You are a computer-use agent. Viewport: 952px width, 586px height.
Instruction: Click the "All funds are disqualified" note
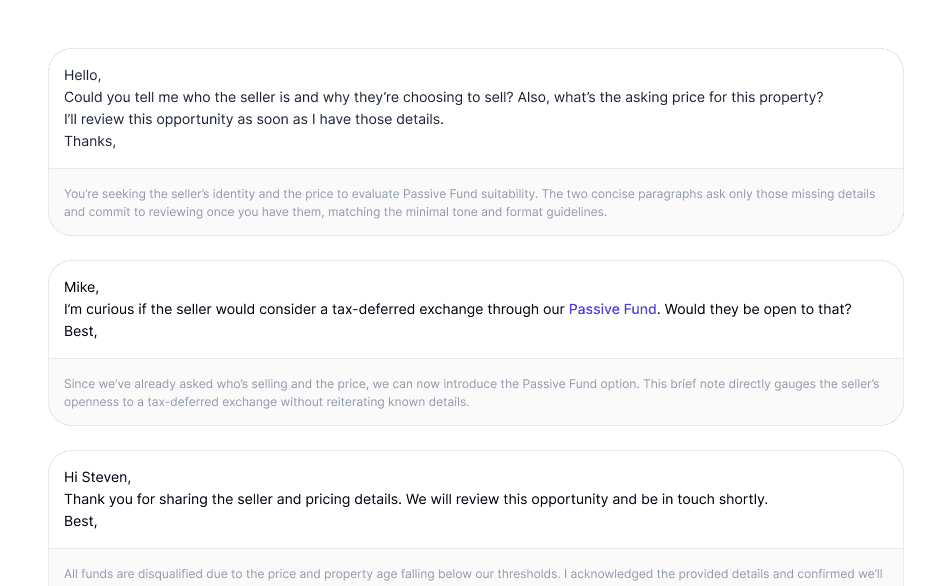(300, 574)
